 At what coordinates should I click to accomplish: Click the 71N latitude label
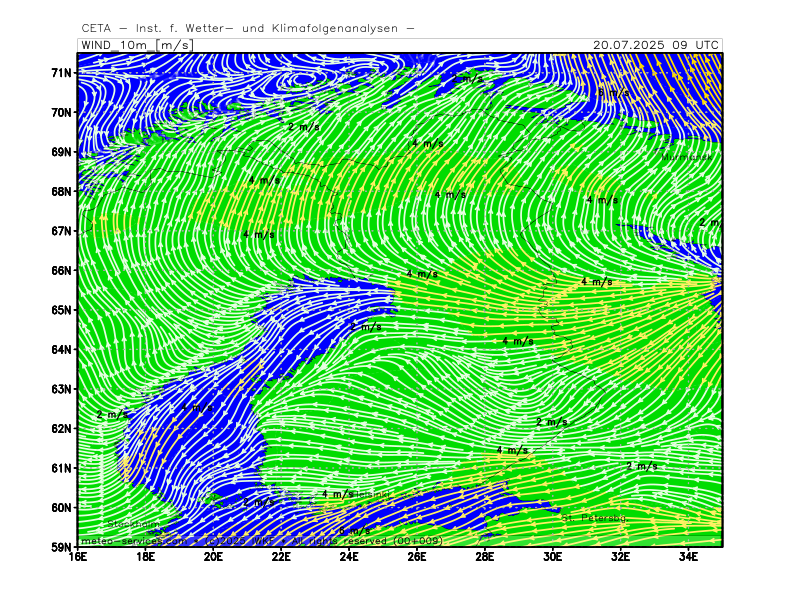[62, 73]
